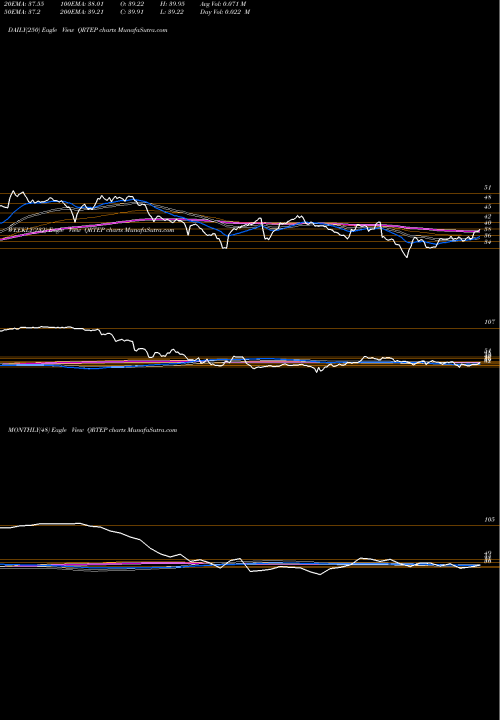The width and height of the screenshot is (500, 720).
Task: Click the 105 price label on monthly chart
Action: (489, 520)
